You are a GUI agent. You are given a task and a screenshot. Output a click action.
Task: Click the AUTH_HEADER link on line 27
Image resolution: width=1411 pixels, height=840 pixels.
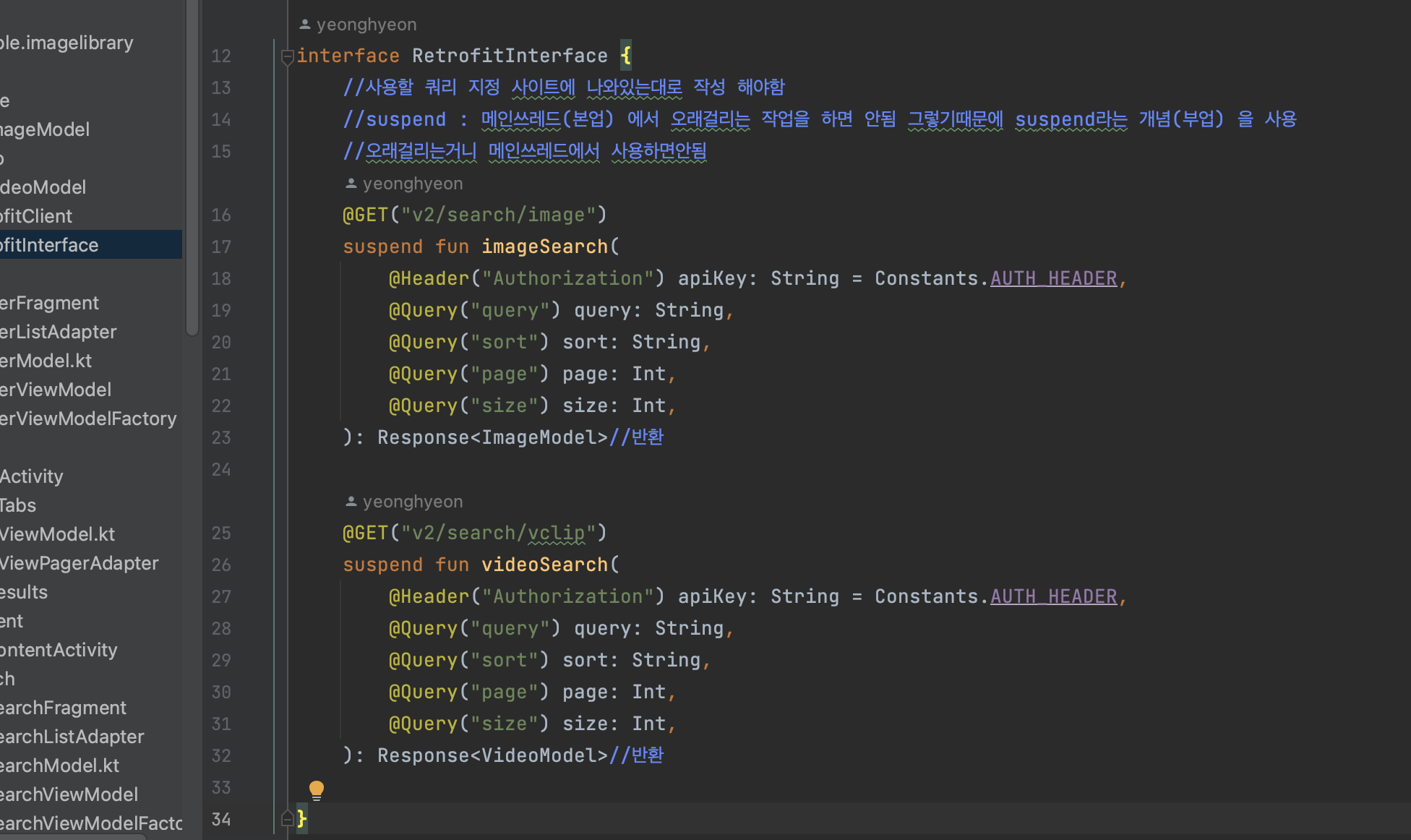1055,596
